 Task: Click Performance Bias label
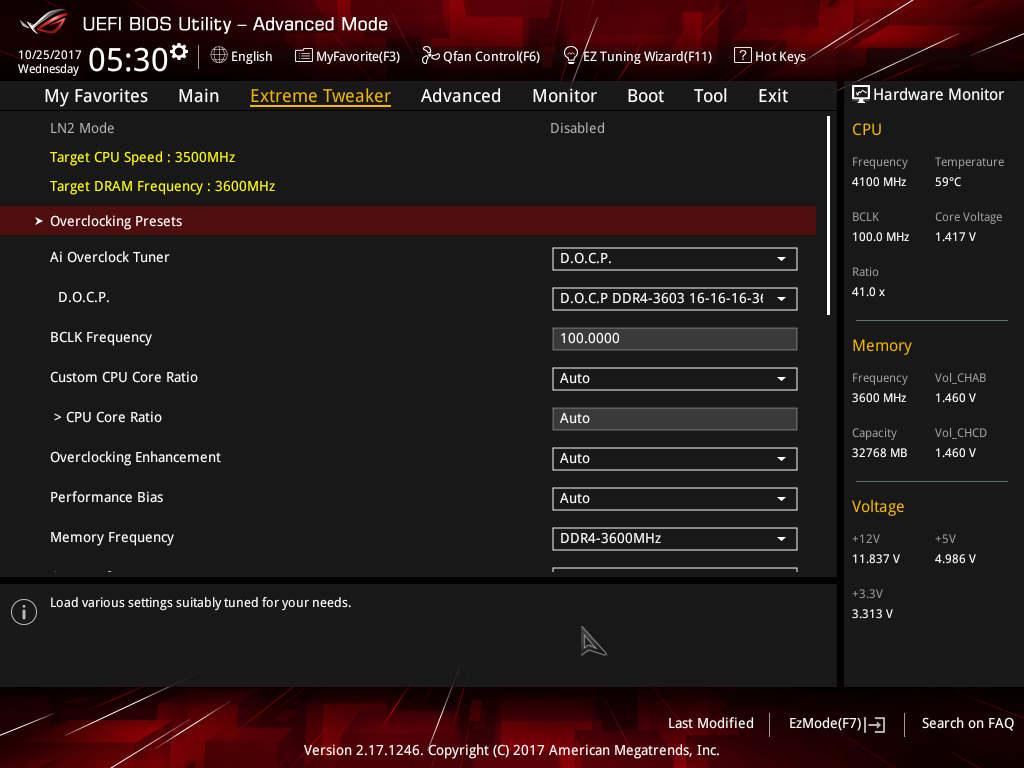[107, 497]
